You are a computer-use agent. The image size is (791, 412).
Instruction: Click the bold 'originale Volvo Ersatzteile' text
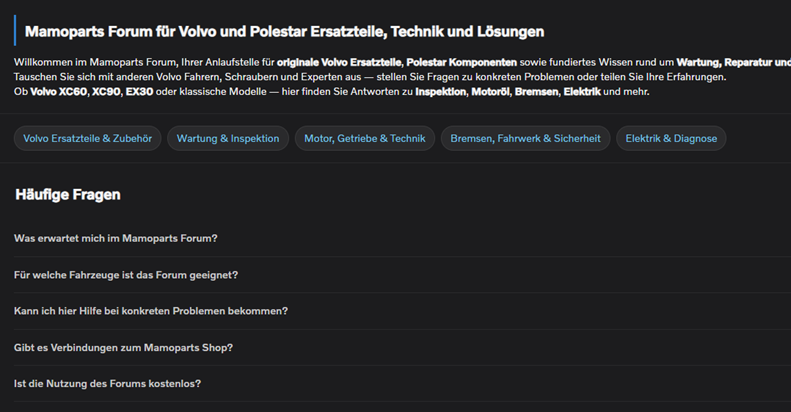340,63
